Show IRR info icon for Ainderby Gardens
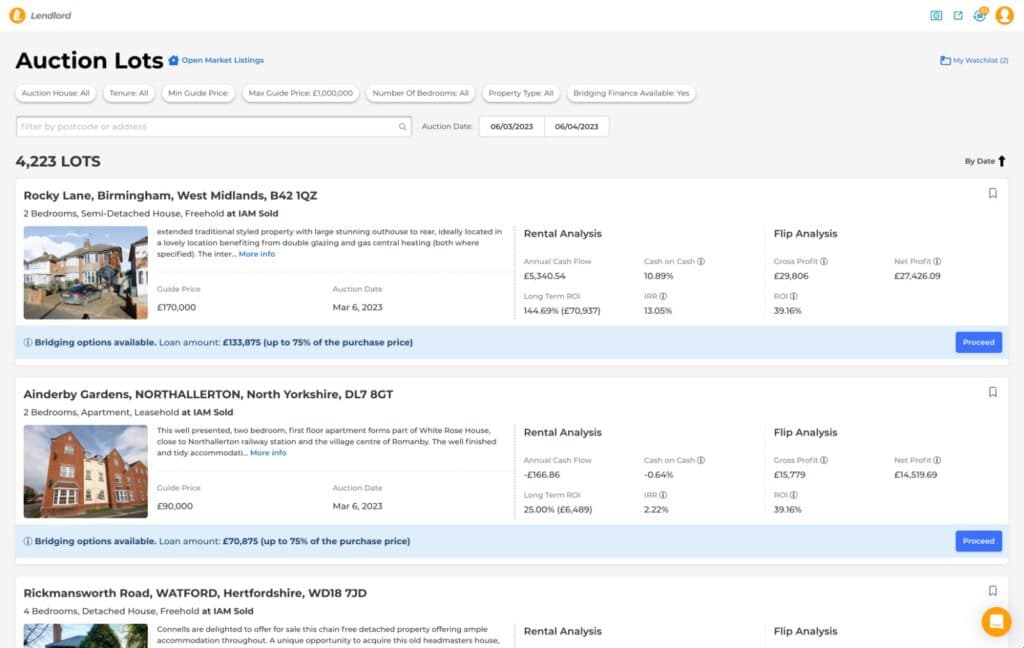The height and width of the screenshot is (648, 1024). [x=663, y=494]
